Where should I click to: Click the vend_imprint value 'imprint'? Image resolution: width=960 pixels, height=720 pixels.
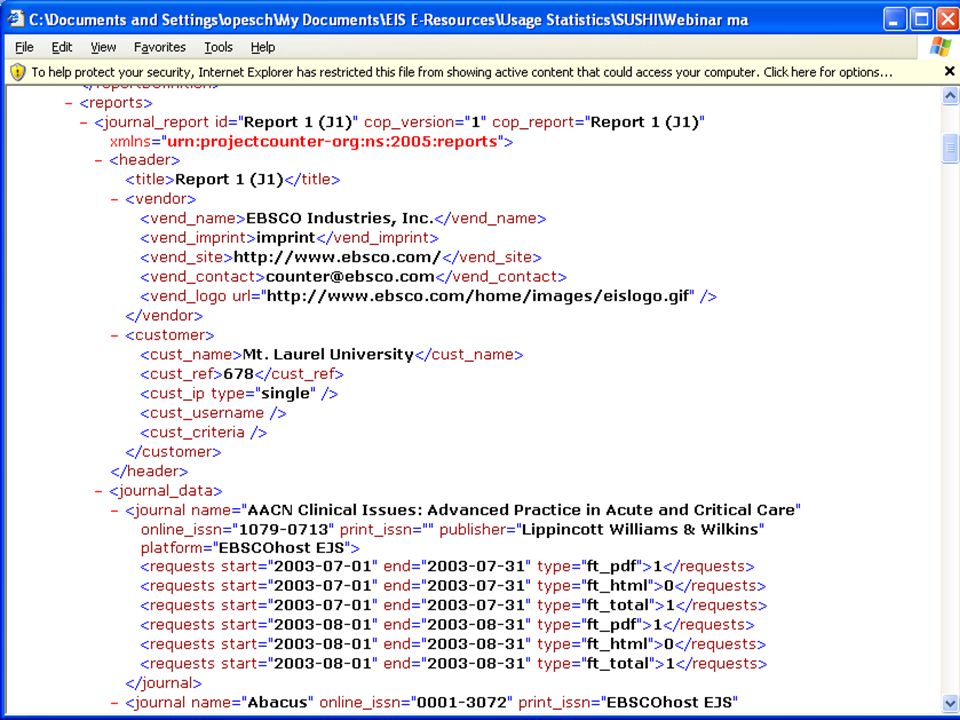(285, 238)
